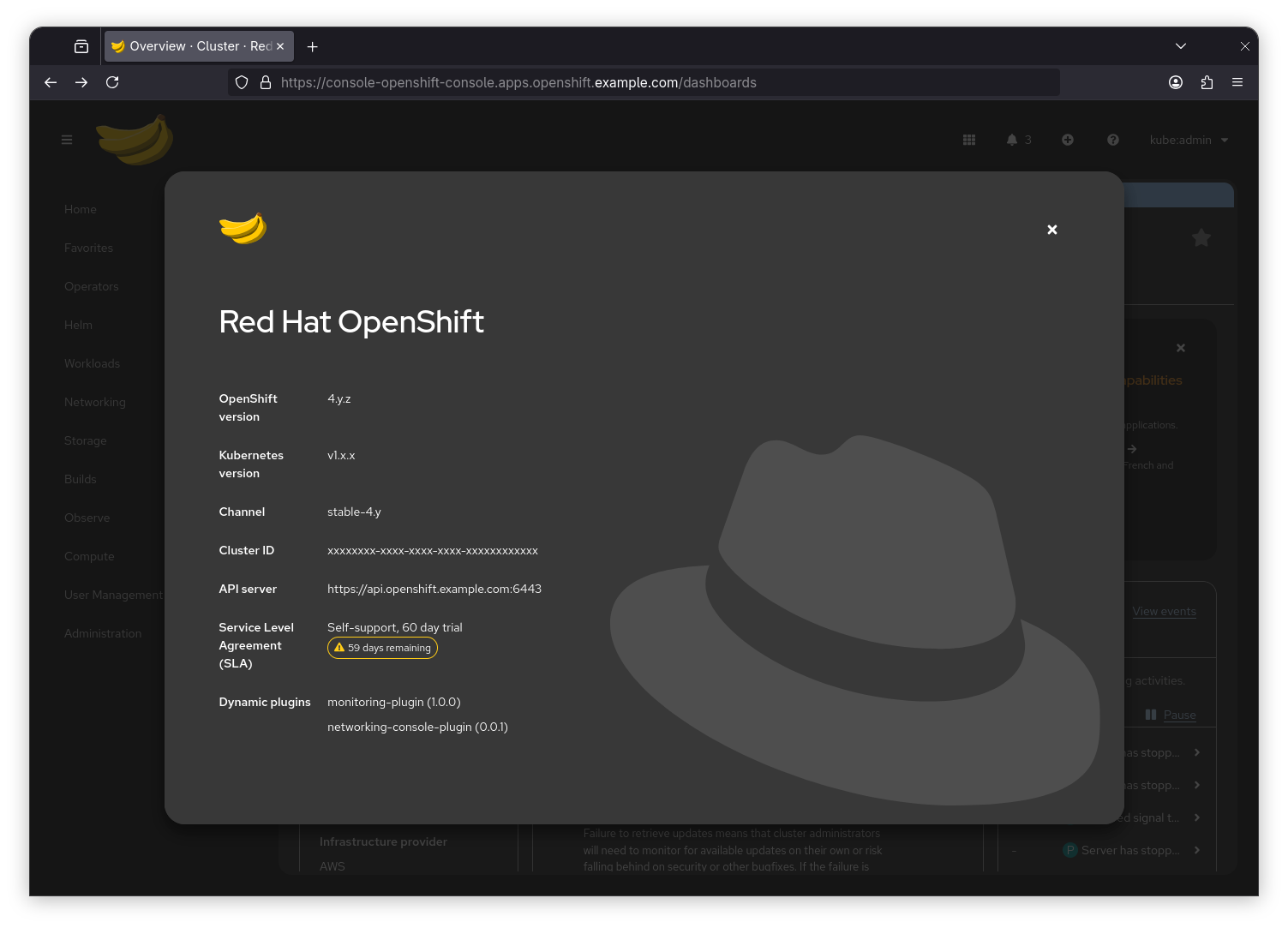Click the padlock site information icon
The width and height of the screenshot is (1288, 928).
(x=266, y=82)
